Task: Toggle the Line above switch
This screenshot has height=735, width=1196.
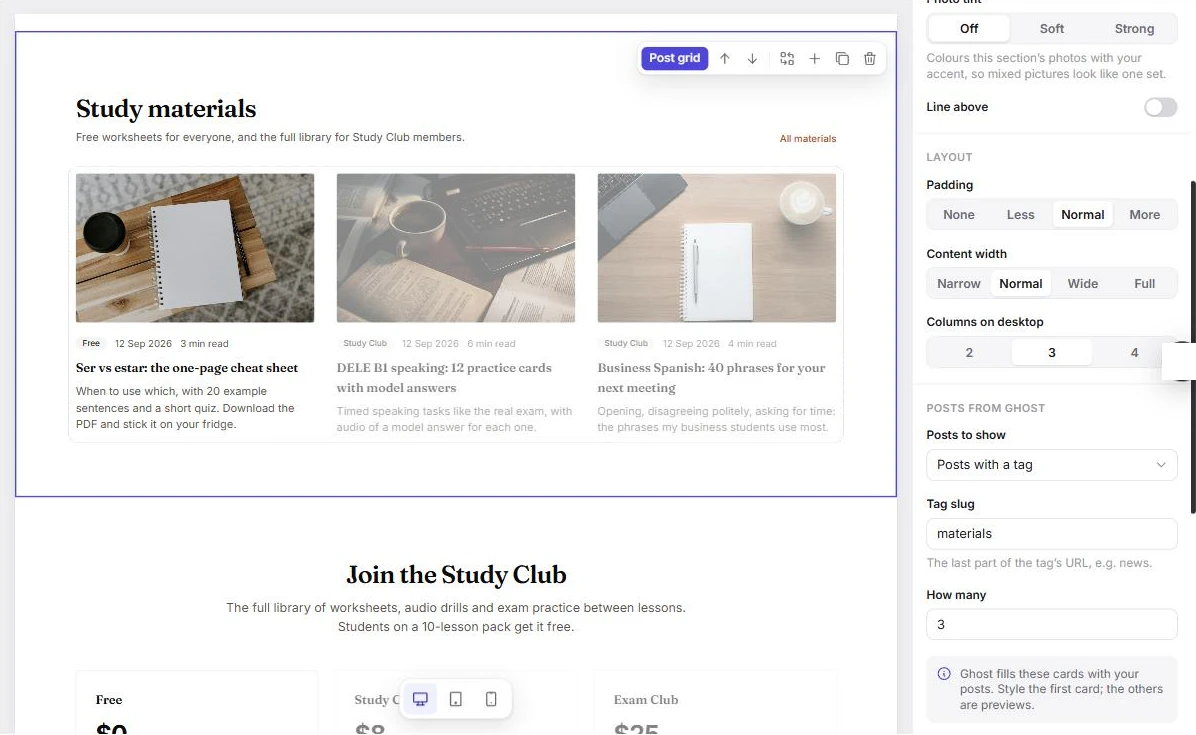Action: coord(1160,108)
